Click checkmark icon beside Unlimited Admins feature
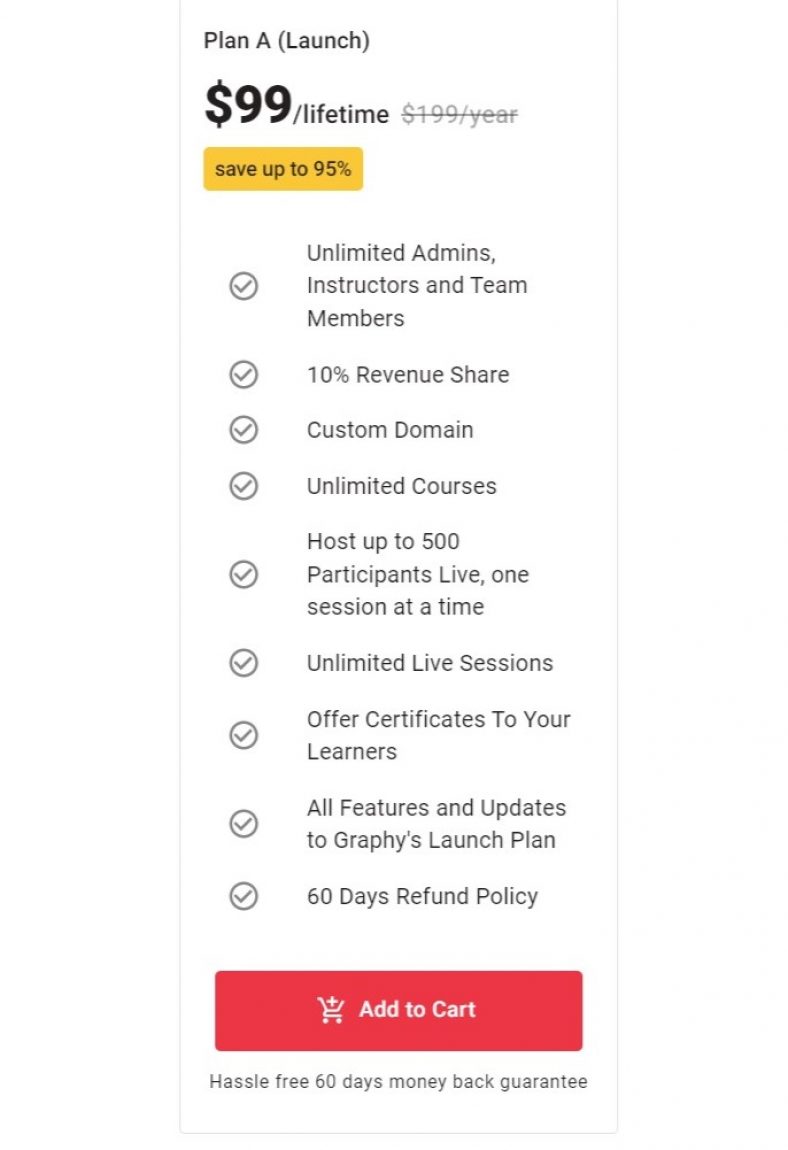The width and height of the screenshot is (788, 1150). pos(244,285)
